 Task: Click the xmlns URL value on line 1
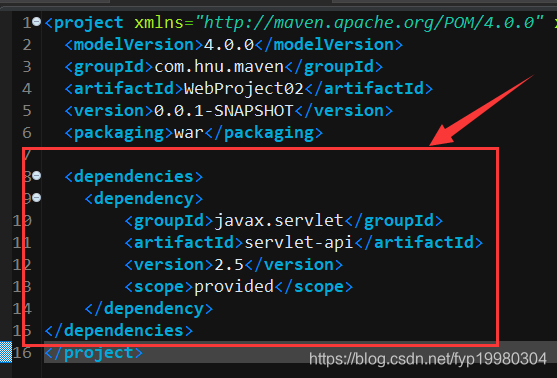370,23
